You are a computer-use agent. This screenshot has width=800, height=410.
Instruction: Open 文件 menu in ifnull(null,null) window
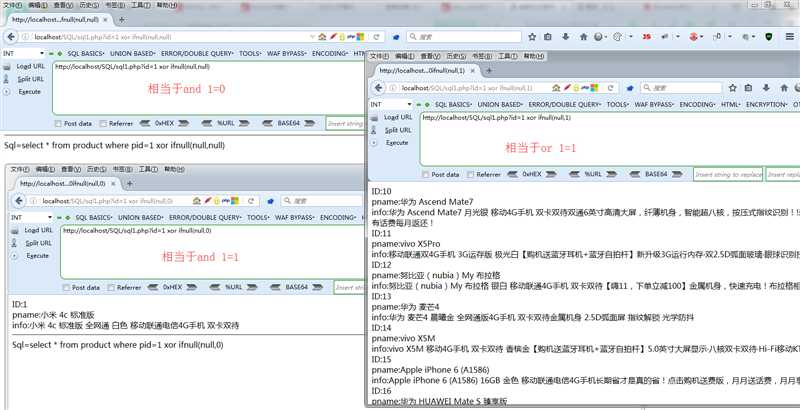(12, 5)
